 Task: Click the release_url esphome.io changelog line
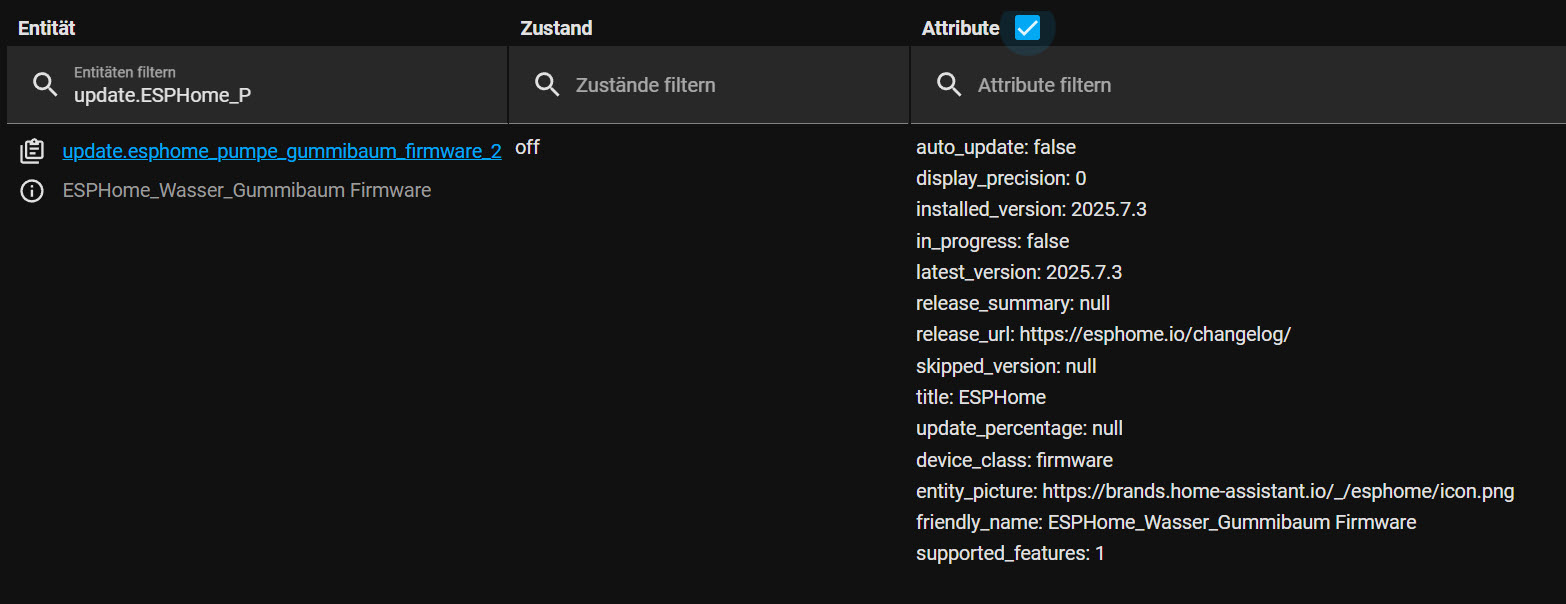coord(1103,334)
